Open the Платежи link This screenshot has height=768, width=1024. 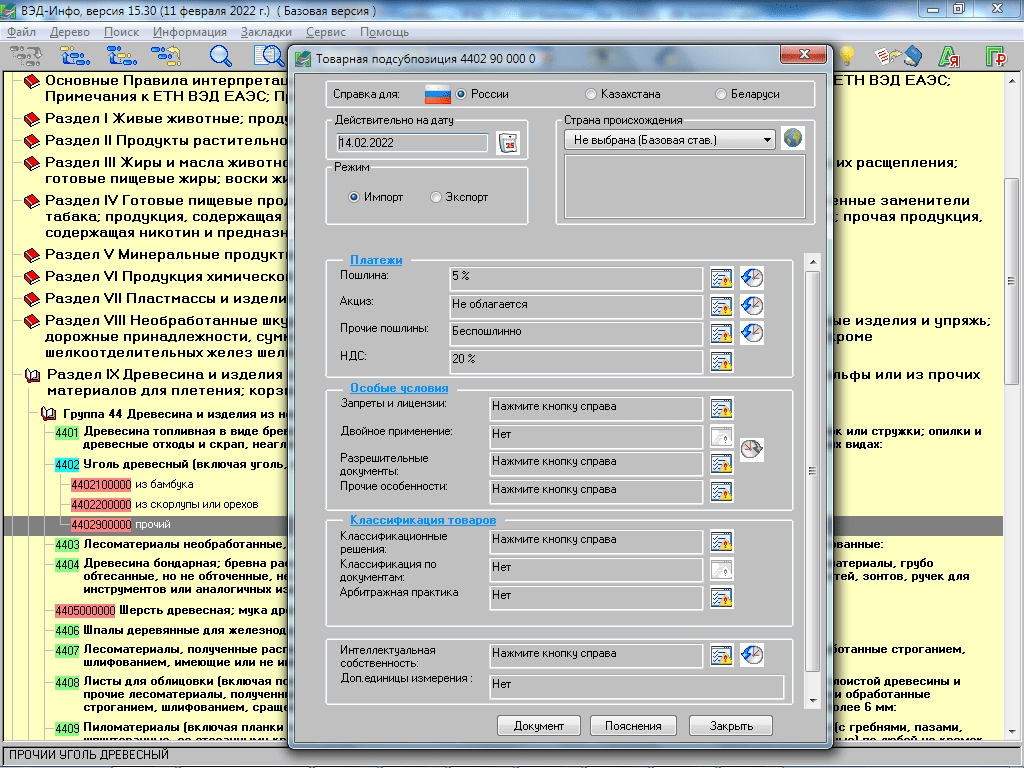[376, 260]
